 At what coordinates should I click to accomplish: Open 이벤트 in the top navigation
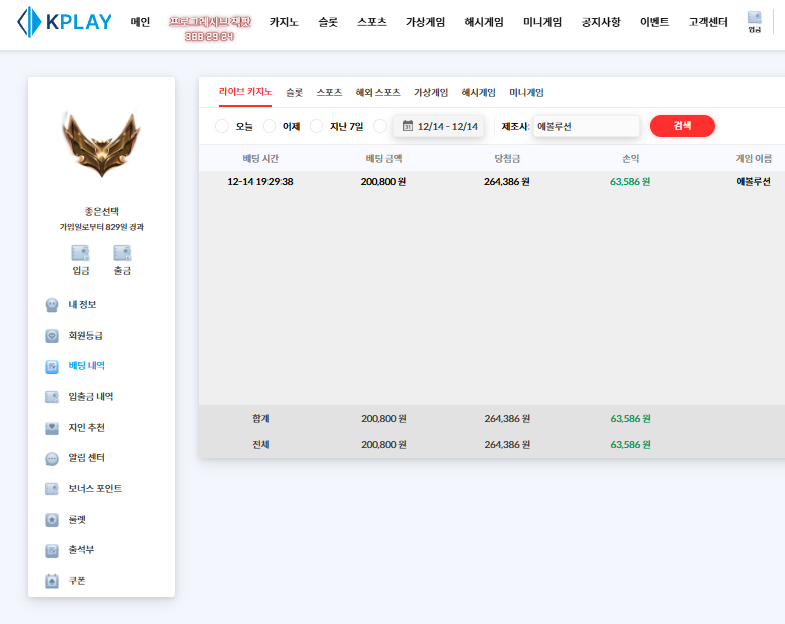(655, 22)
